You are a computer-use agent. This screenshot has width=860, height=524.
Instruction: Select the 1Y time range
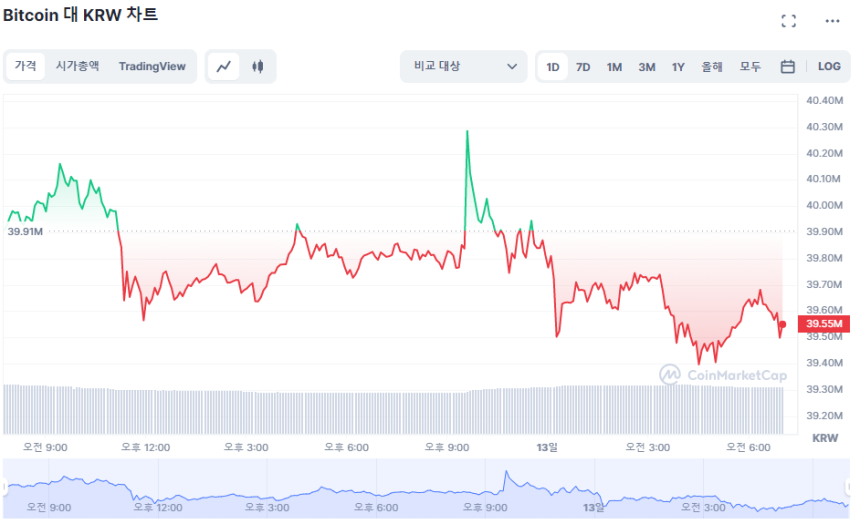pos(678,67)
